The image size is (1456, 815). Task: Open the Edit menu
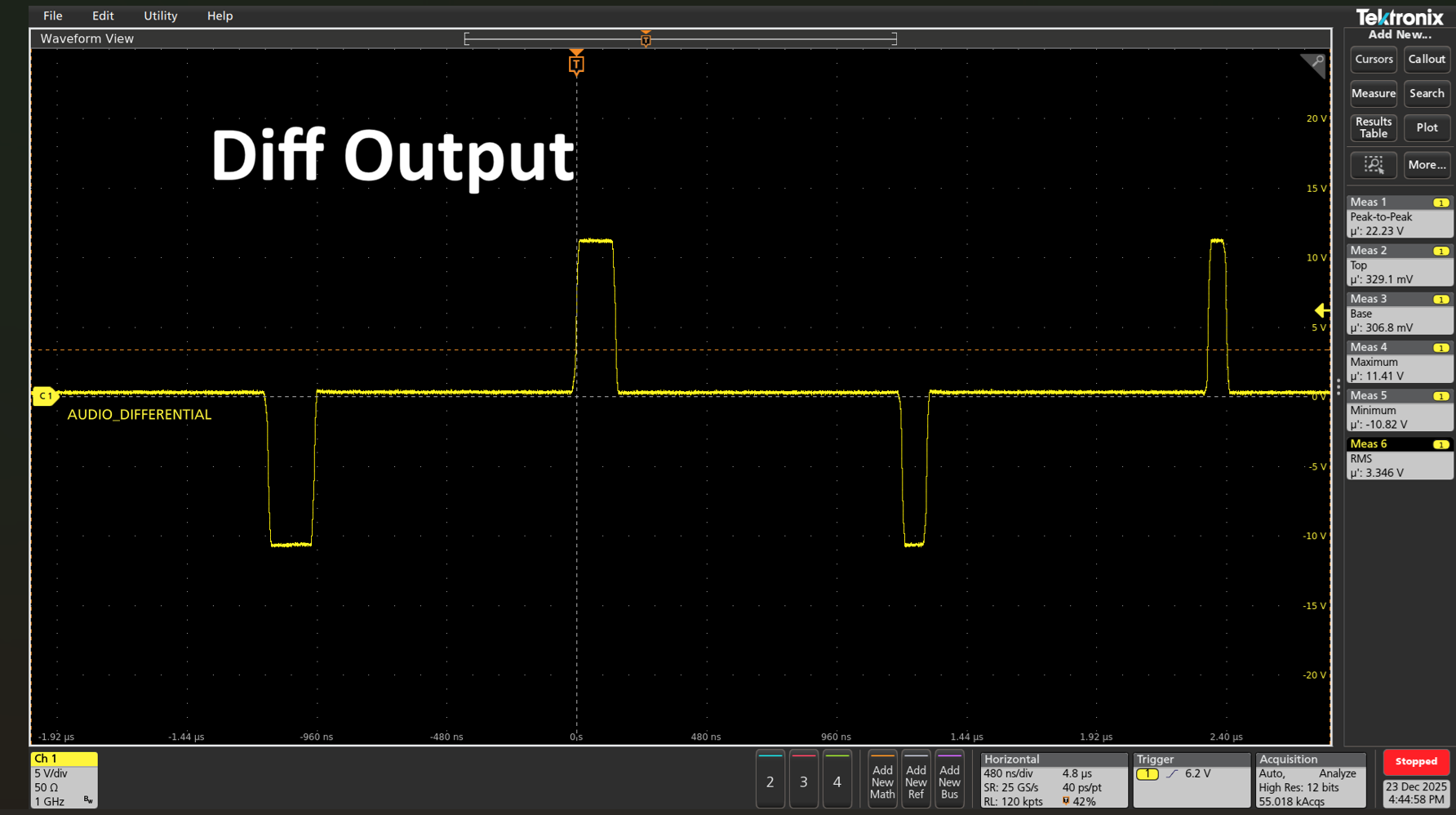coord(103,16)
